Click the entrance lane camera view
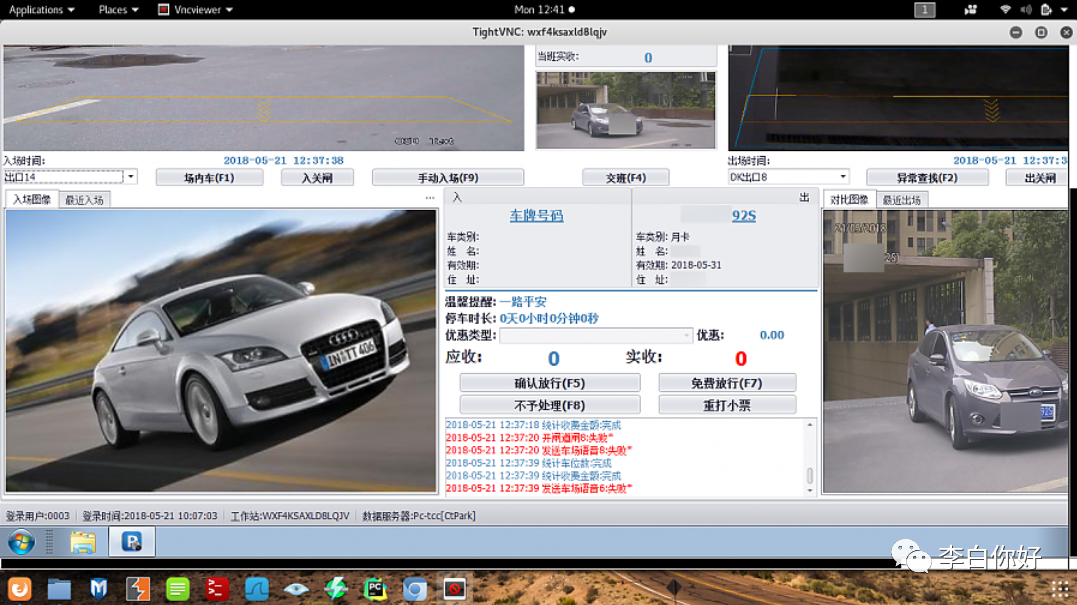The width and height of the screenshot is (1077, 605). pyautogui.click(x=264, y=98)
